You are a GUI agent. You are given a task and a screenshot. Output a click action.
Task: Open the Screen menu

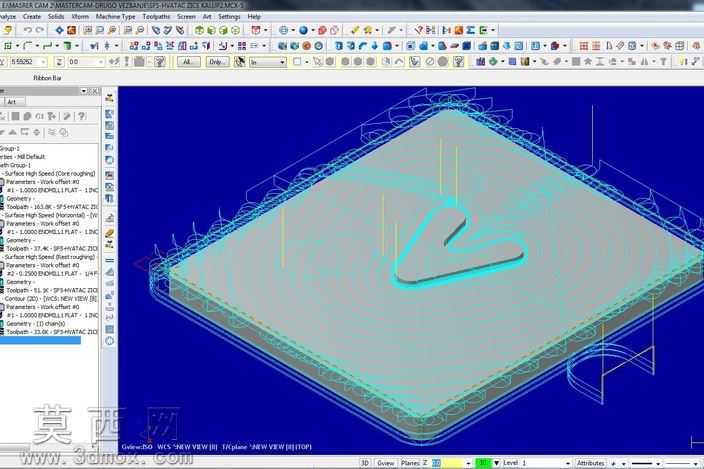point(186,17)
